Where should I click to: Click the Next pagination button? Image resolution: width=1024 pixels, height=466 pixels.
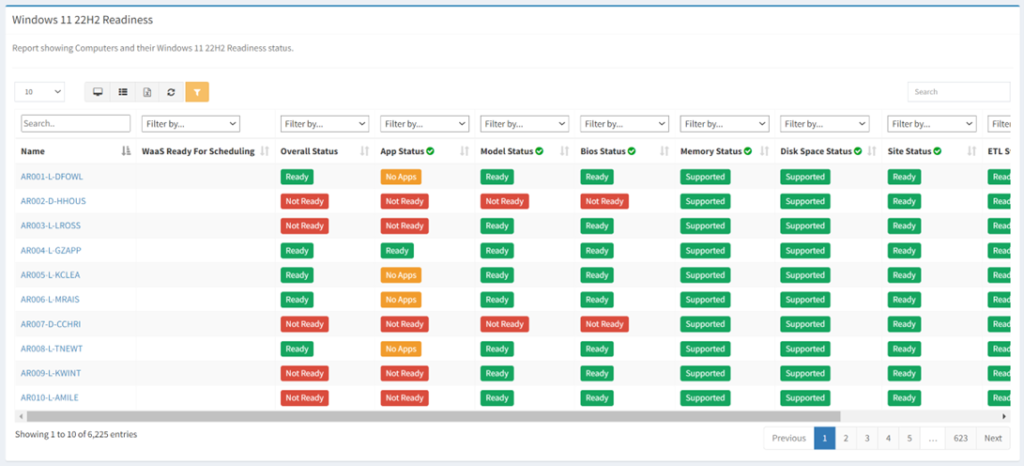click(x=992, y=438)
